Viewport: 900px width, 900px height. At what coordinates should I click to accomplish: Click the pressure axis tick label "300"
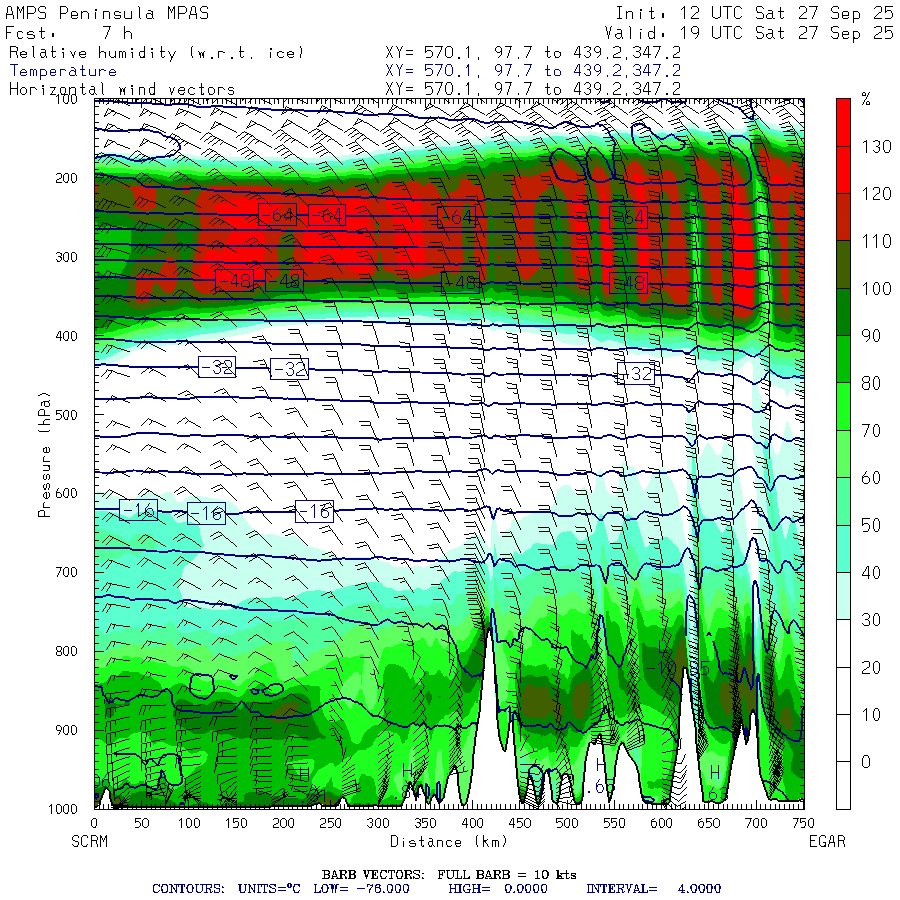tap(66, 257)
